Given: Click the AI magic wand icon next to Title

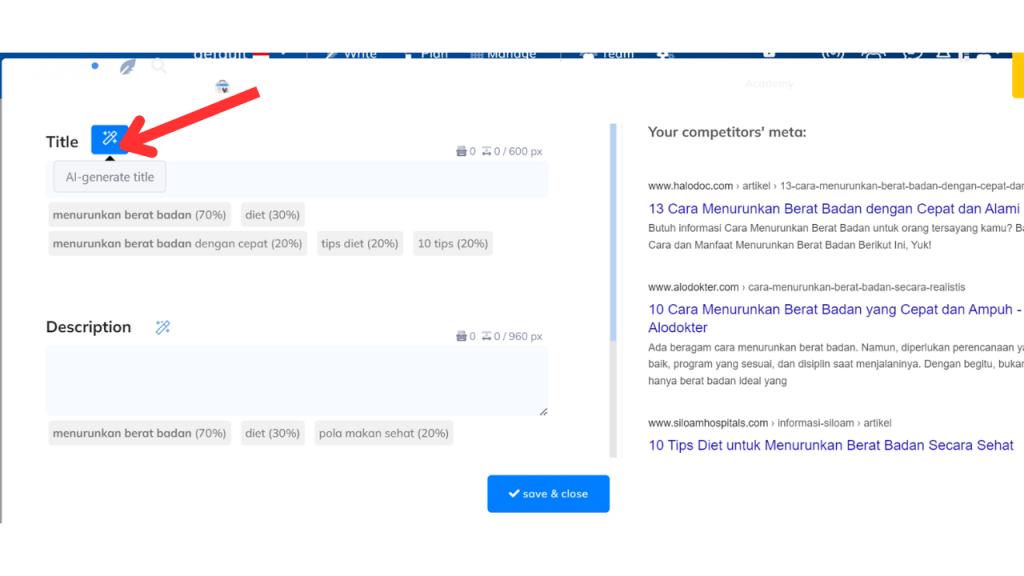Looking at the screenshot, I should (x=109, y=139).
